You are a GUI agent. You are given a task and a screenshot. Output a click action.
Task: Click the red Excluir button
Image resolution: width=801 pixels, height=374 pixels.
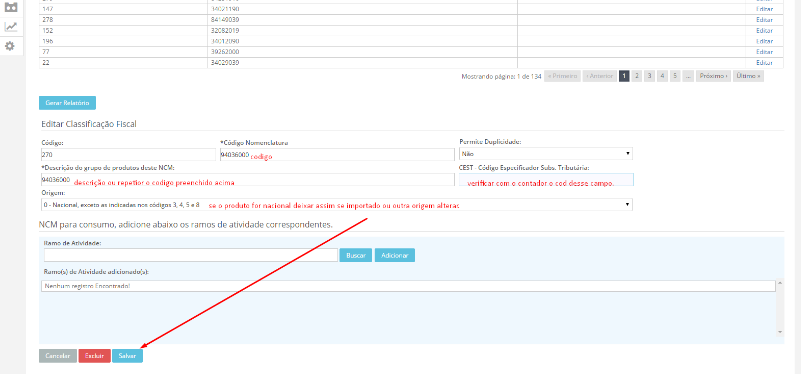[x=95, y=356]
